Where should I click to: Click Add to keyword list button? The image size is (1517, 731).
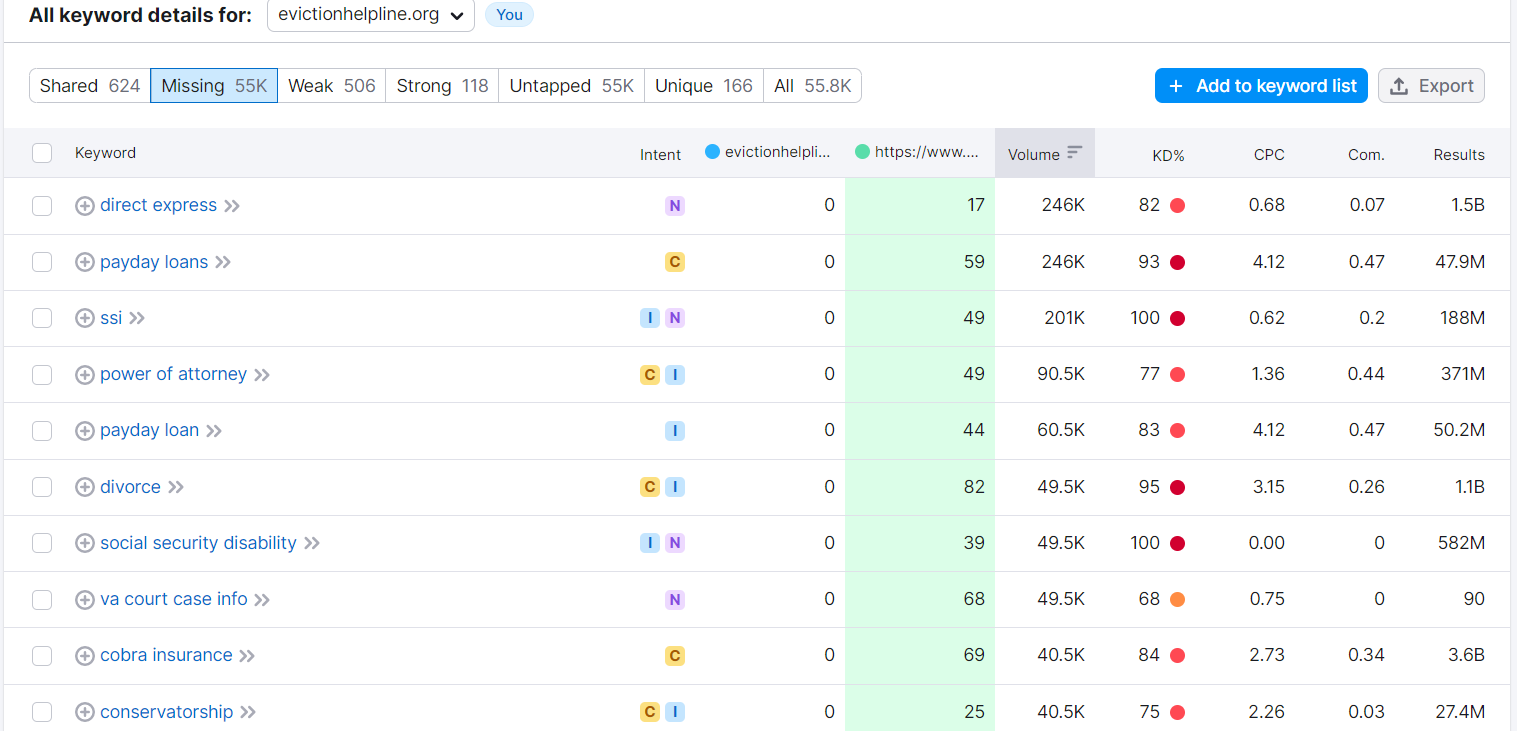1261,86
